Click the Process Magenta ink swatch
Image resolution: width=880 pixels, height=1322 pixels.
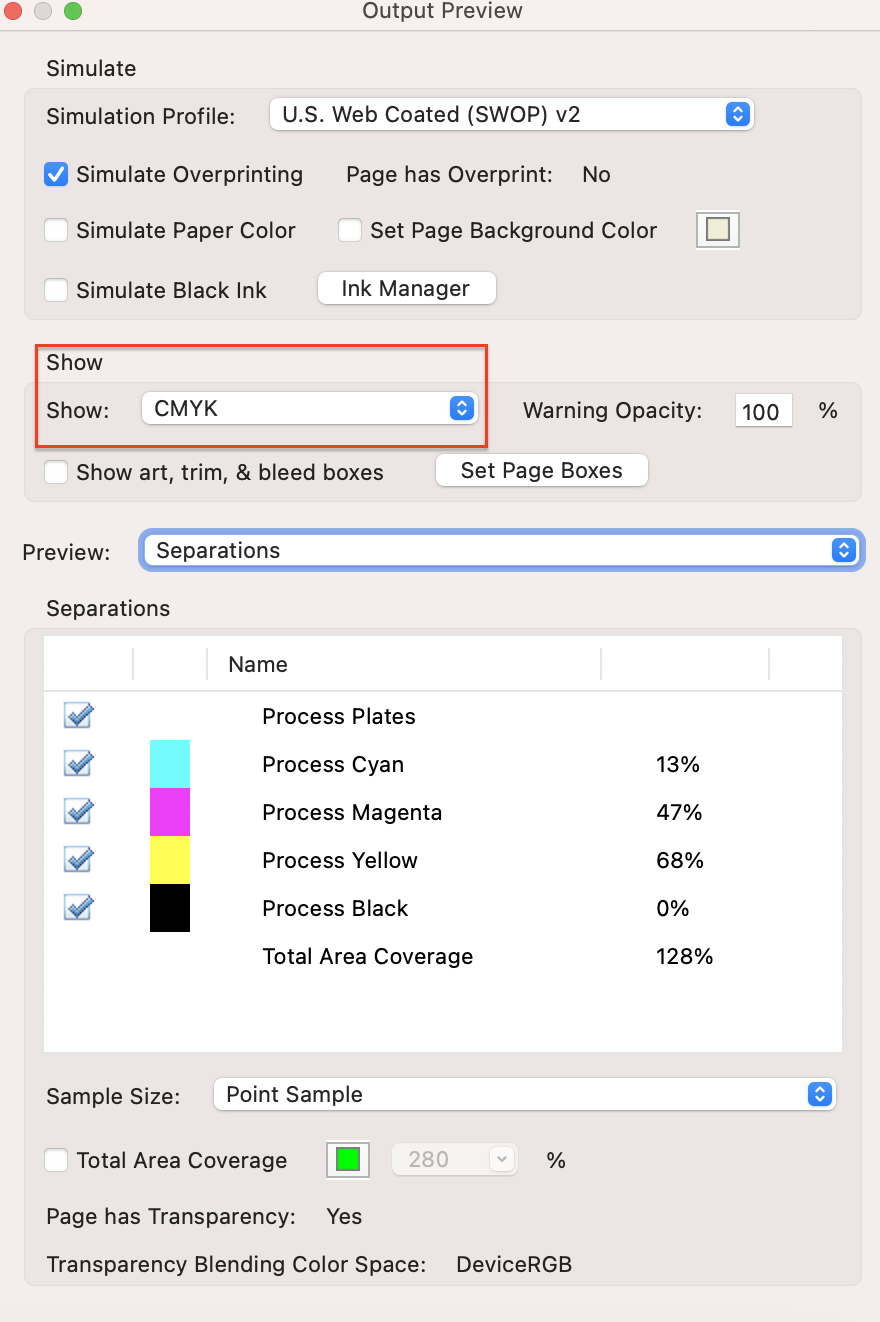point(169,812)
